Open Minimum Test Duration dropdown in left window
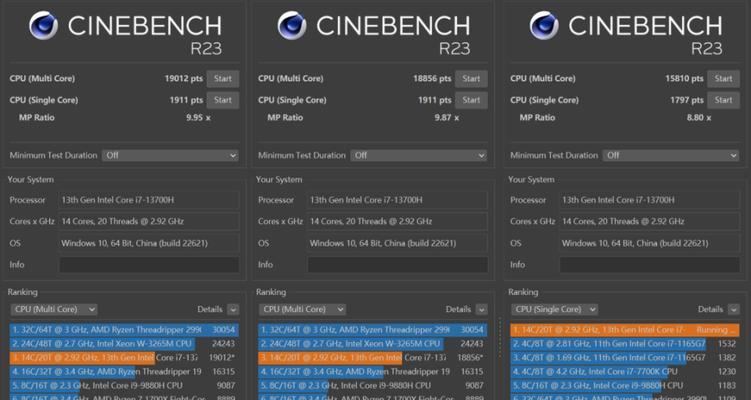751x400 pixels. point(170,155)
